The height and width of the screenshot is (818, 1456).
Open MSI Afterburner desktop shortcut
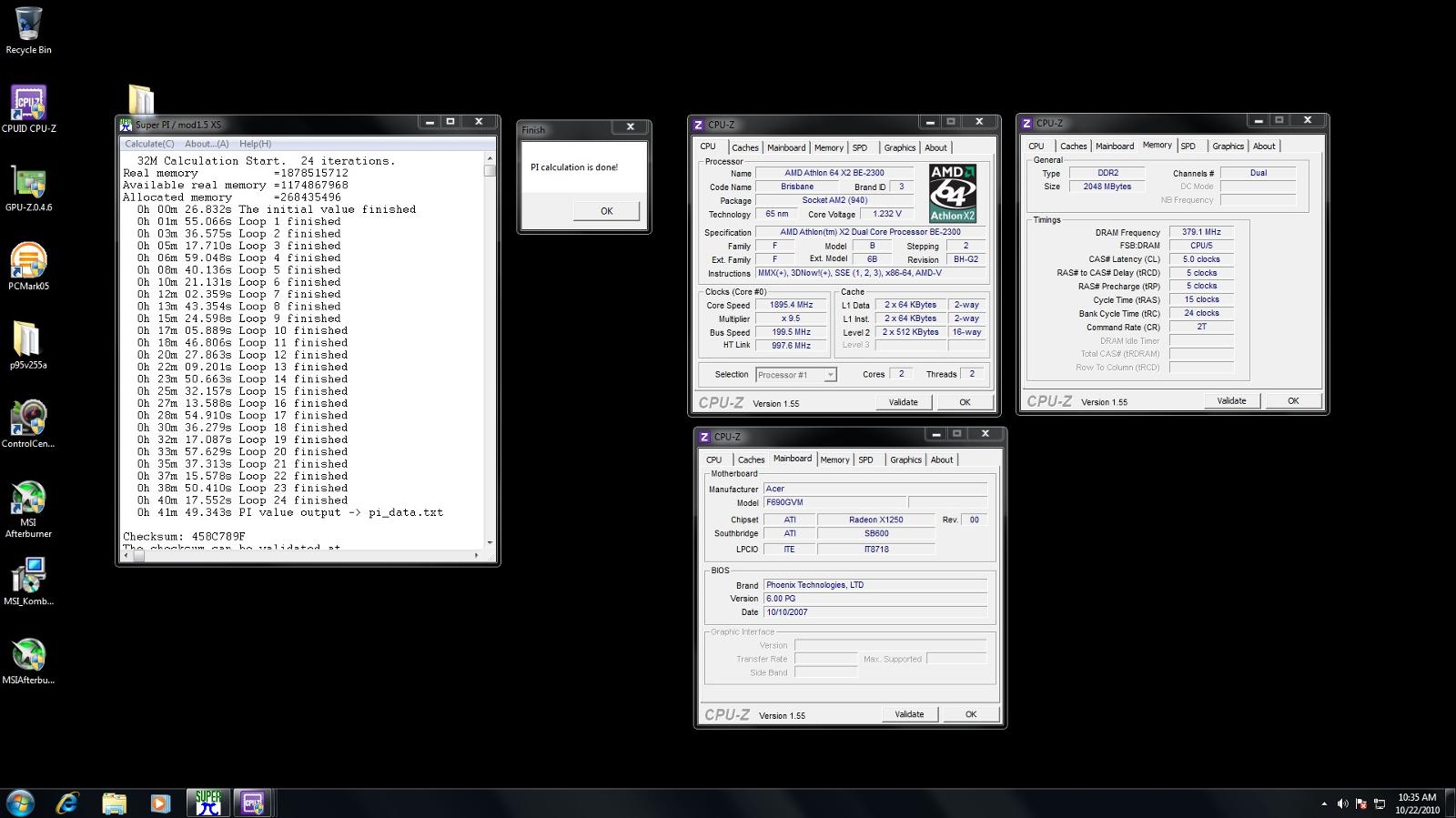28,510
